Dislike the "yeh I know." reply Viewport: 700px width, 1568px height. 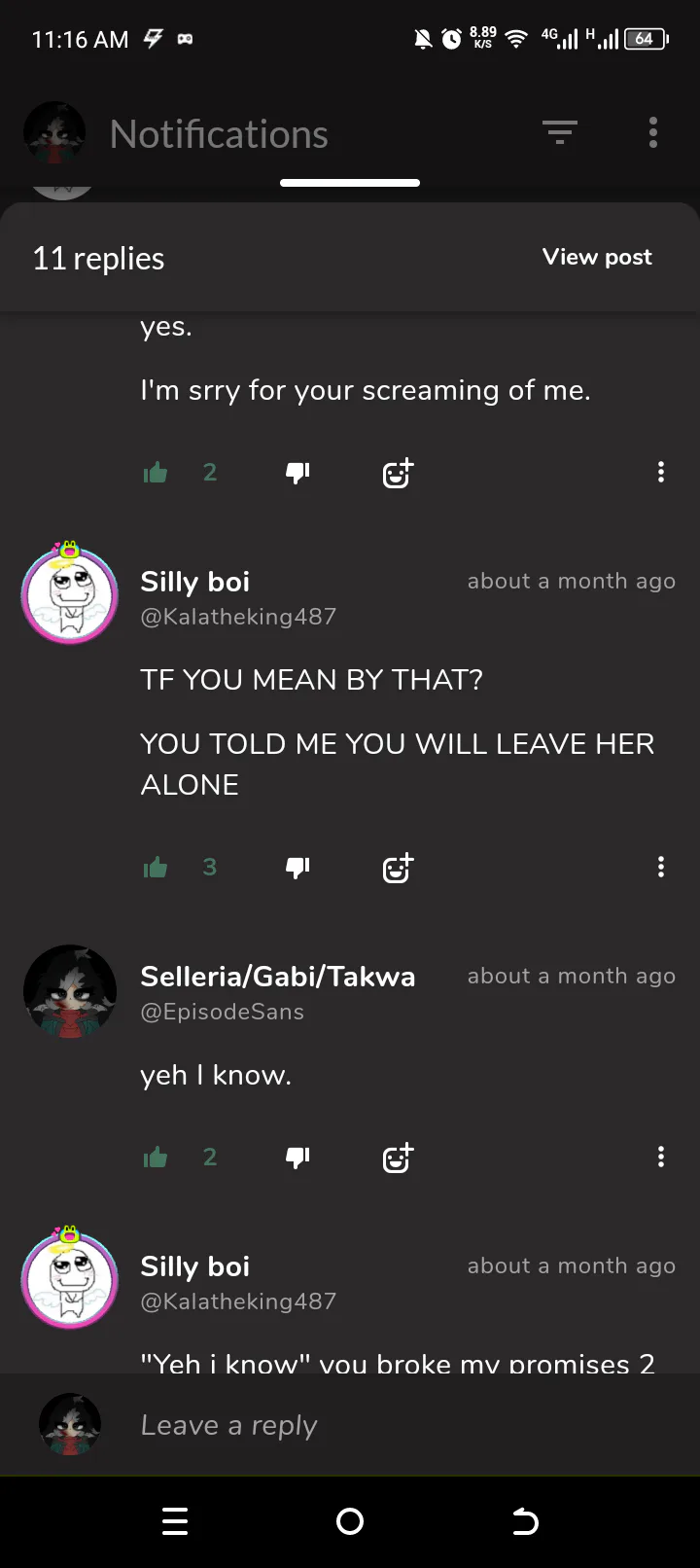297,1158
